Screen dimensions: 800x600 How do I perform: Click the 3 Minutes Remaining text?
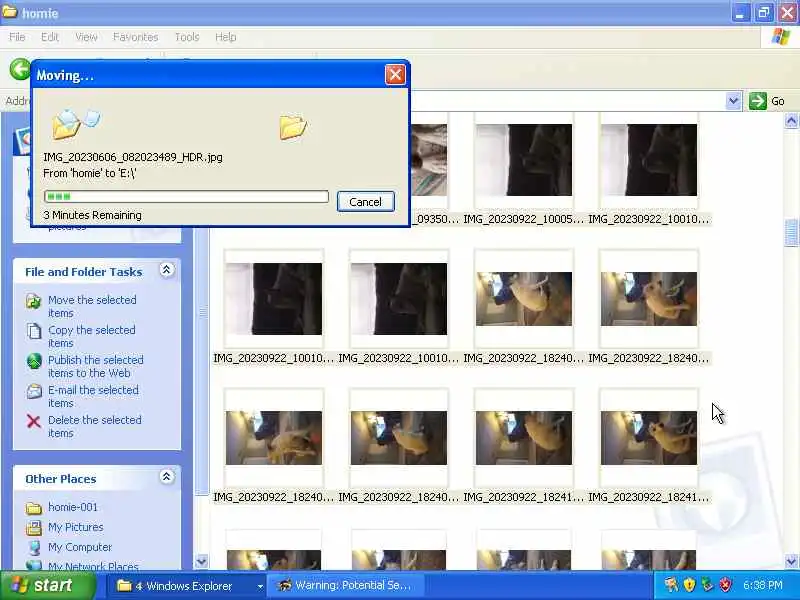click(92, 215)
